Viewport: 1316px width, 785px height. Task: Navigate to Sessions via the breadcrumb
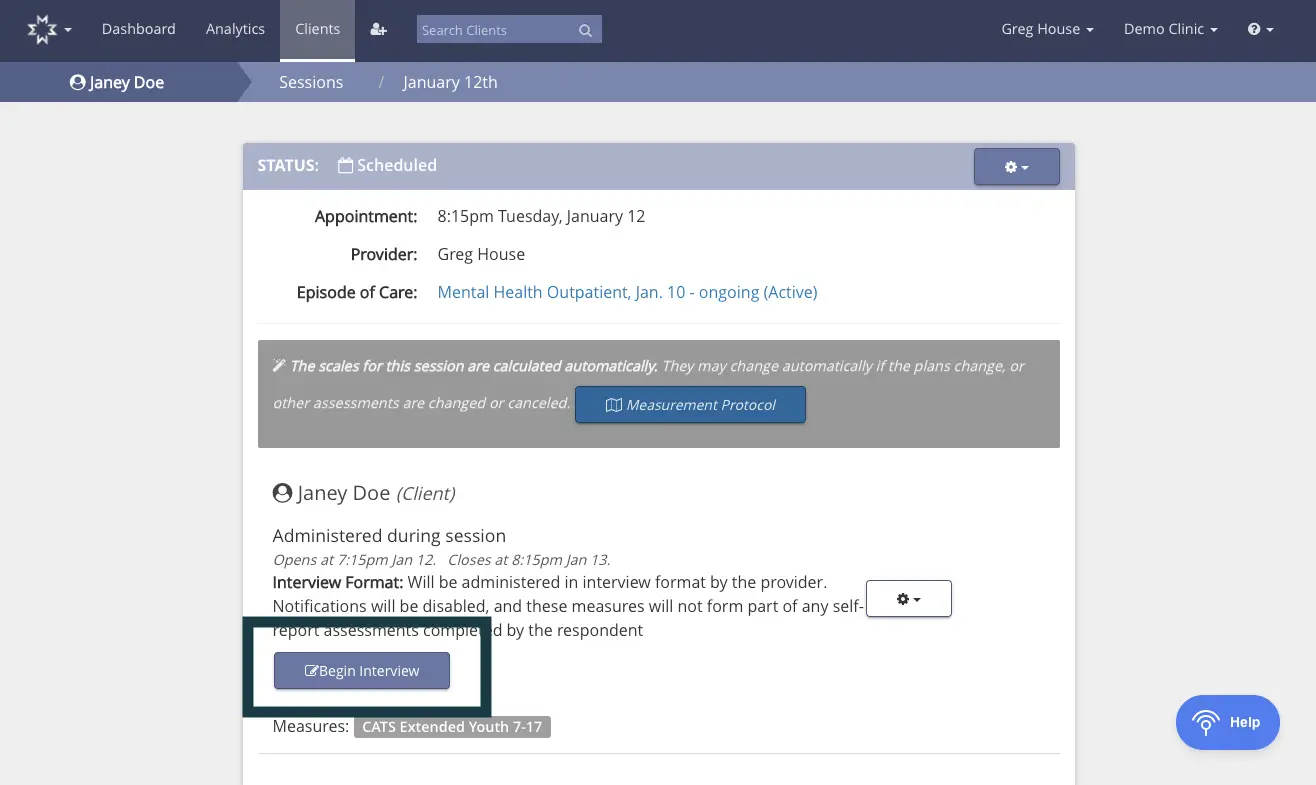pos(311,82)
